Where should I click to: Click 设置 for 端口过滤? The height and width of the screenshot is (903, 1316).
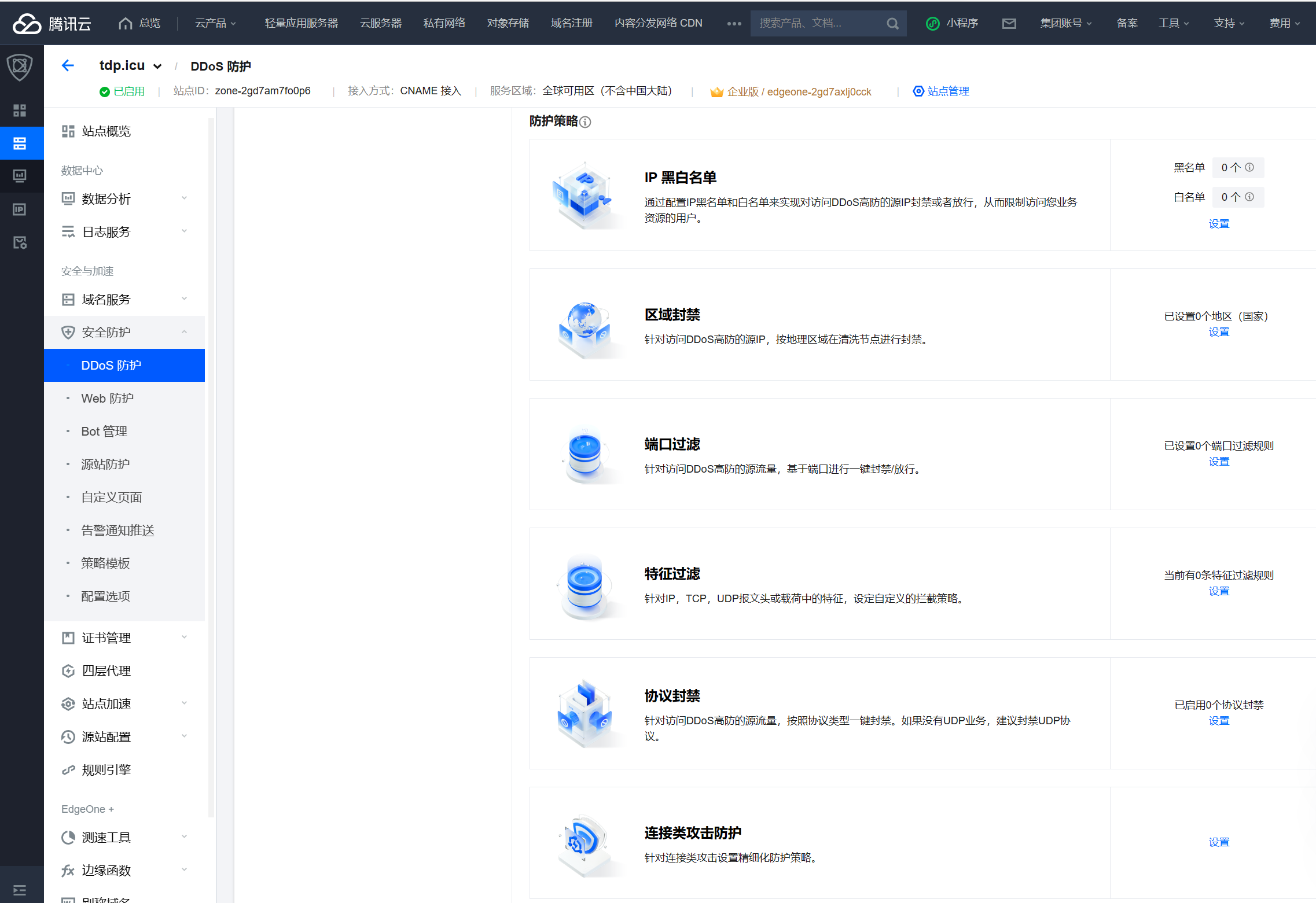(1219, 462)
